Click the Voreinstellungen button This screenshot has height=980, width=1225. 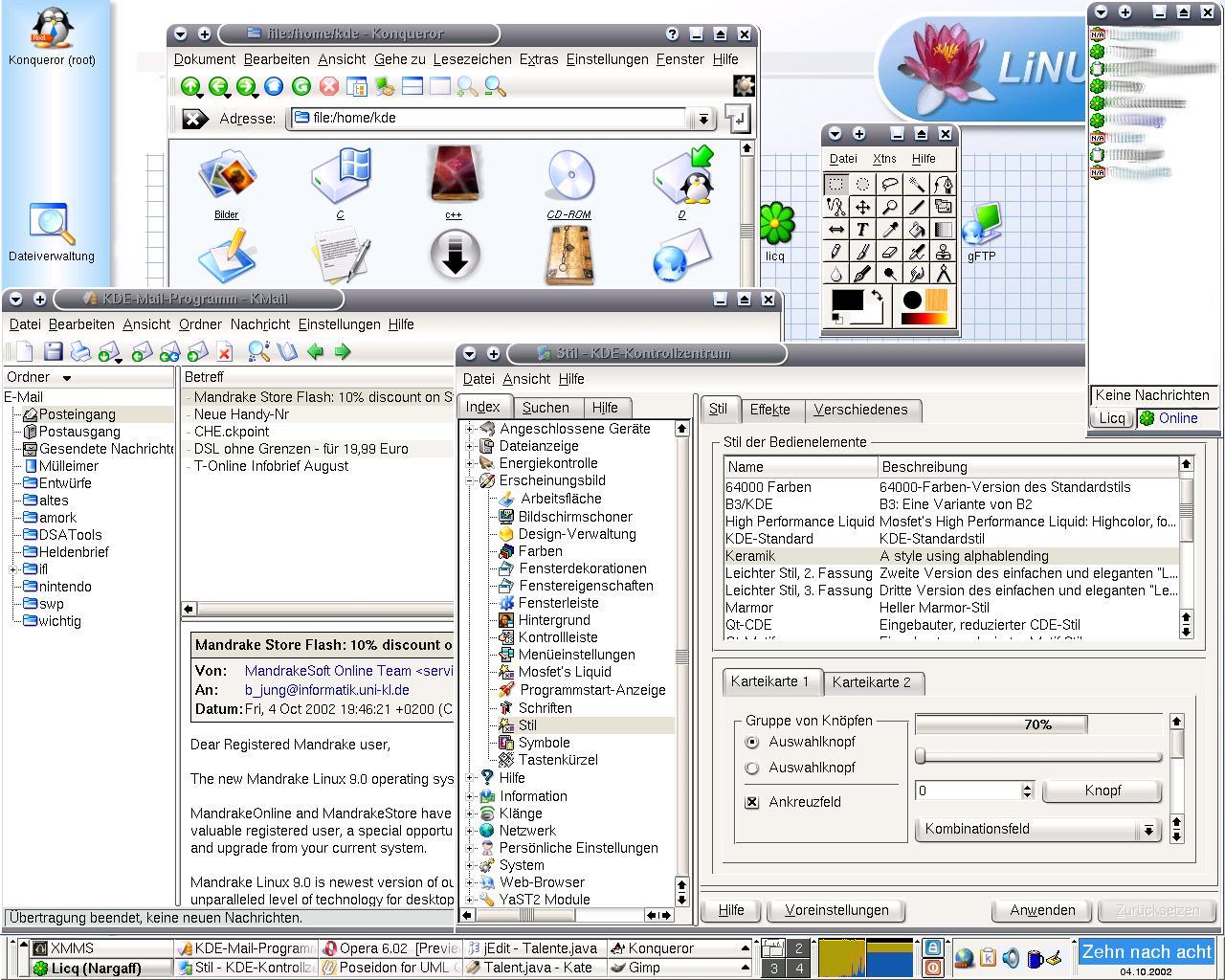(836, 910)
